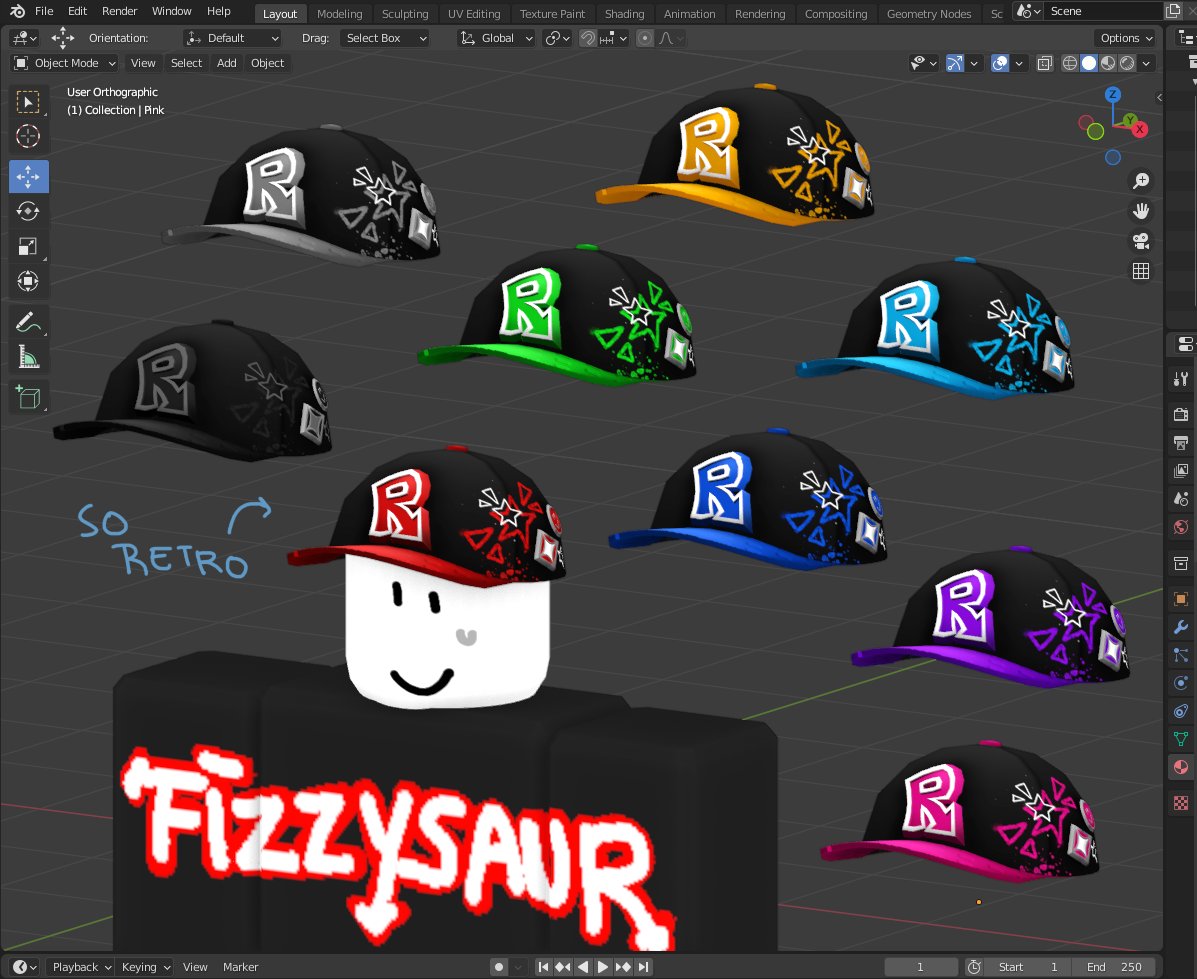Open the Global transform orientation dropdown
1197x979 pixels.
(495, 38)
